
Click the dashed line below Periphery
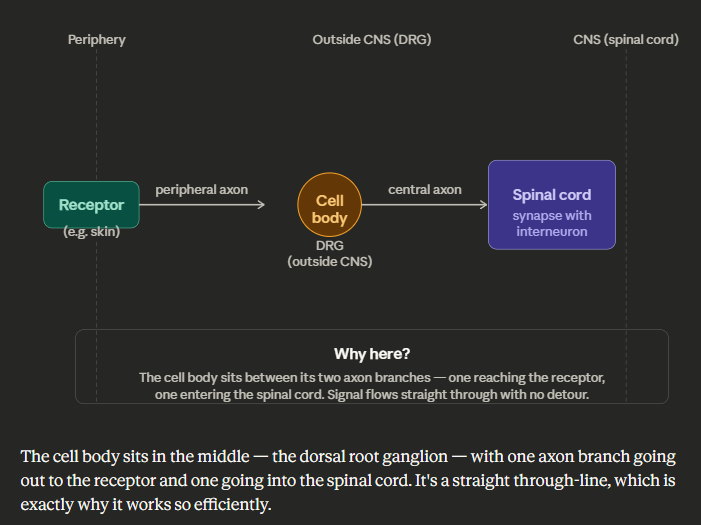[x=97, y=120]
